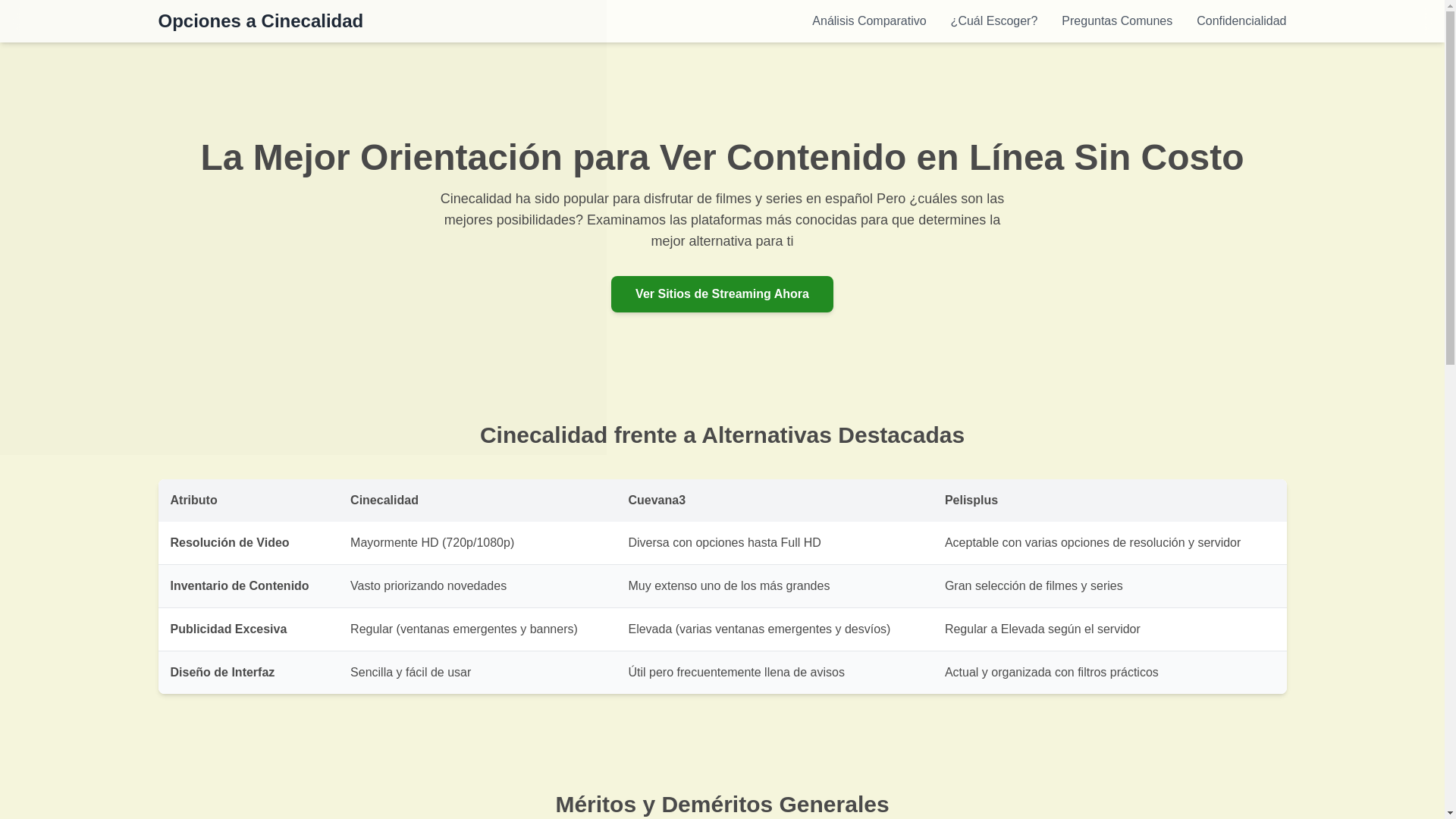
Task: Open the Confidencialidad nav link
Action: (x=1241, y=21)
